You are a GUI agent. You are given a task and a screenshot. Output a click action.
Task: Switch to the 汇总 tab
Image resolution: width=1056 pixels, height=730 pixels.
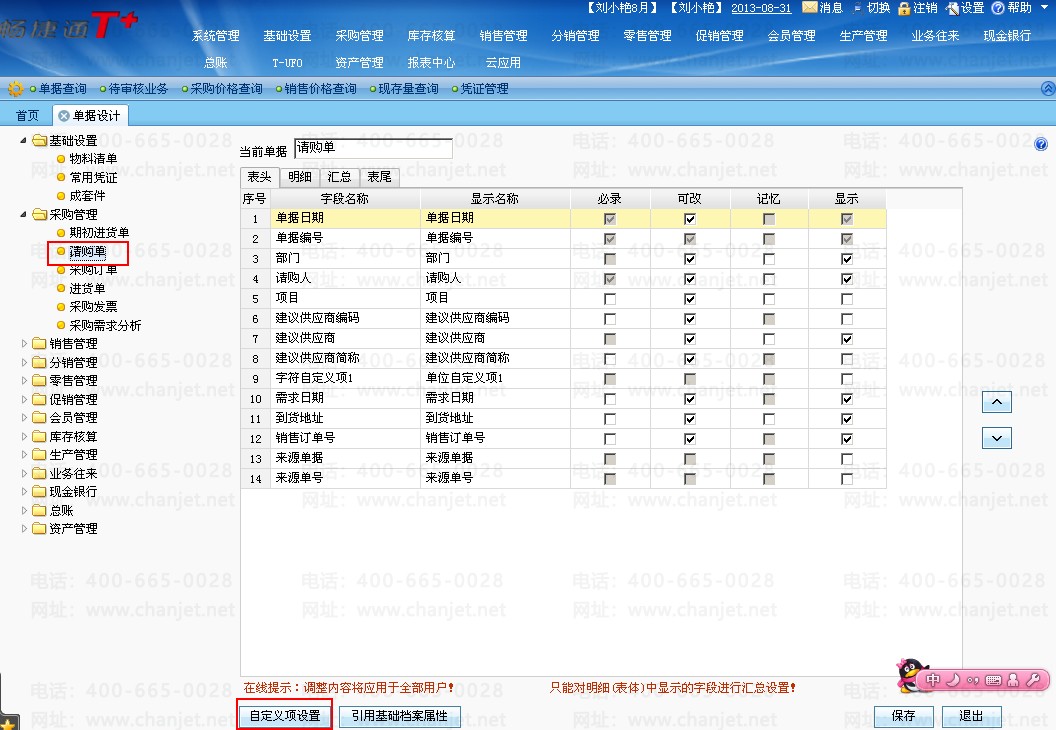[339, 177]
